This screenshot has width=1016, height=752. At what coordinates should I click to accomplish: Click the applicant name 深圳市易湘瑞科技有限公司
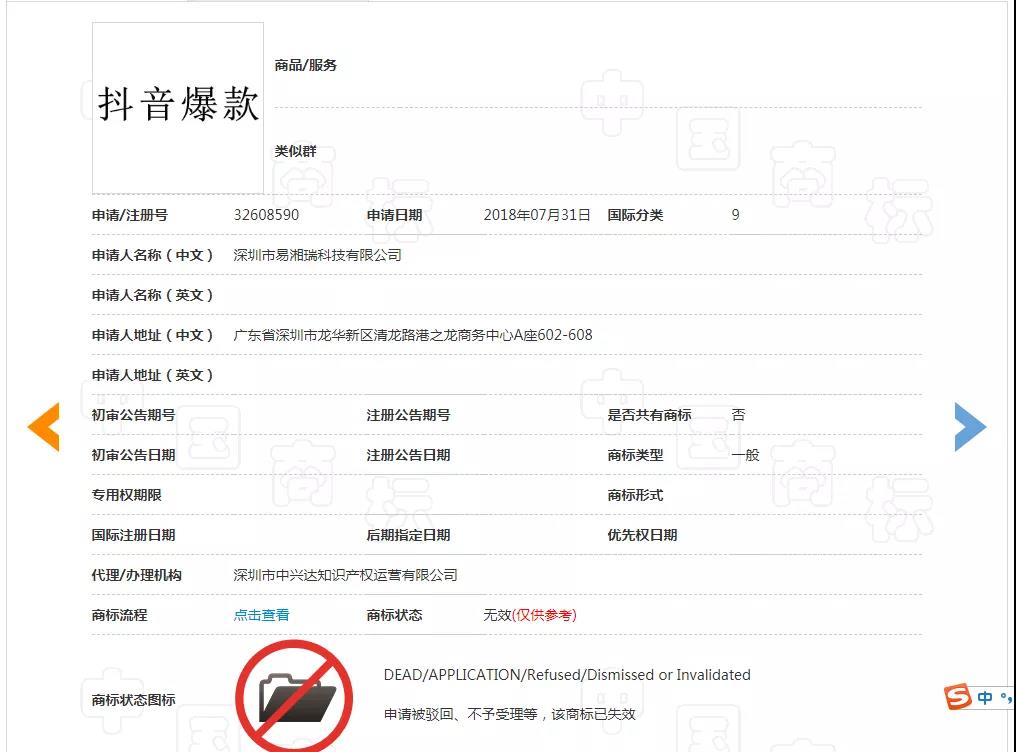click(x=317, y=255)
